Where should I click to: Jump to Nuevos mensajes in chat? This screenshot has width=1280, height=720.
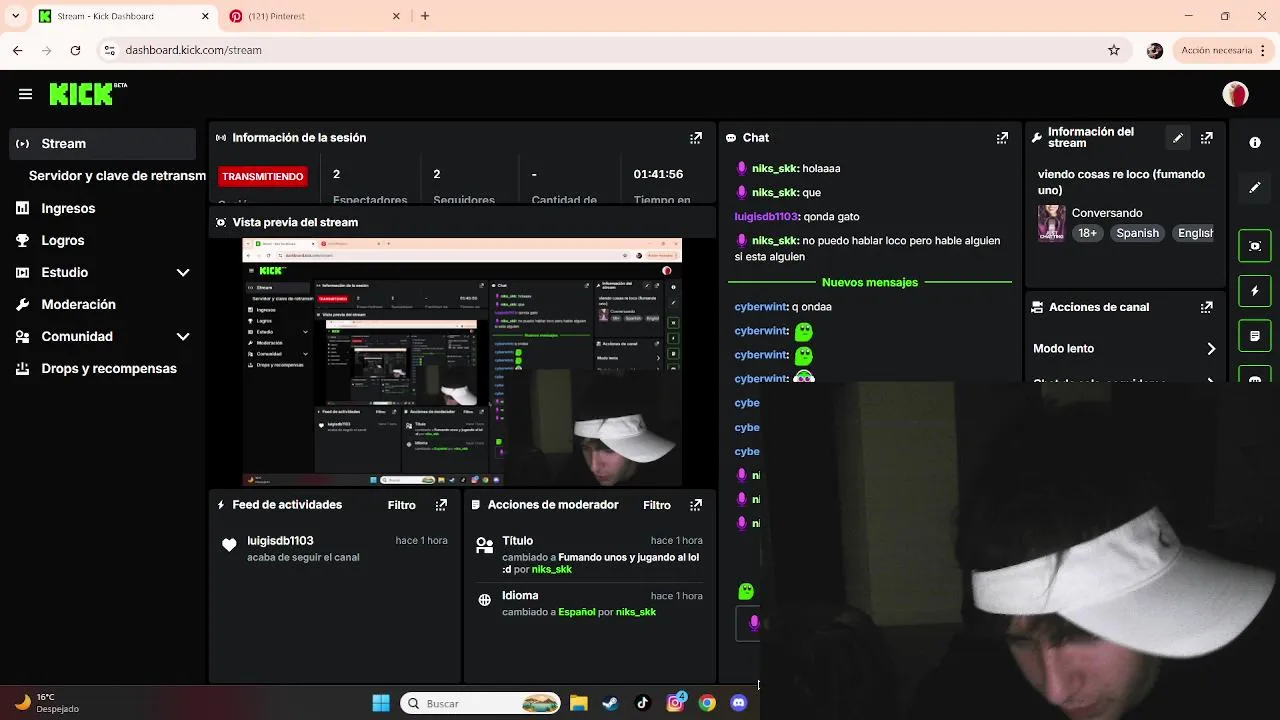coord(869,282)
